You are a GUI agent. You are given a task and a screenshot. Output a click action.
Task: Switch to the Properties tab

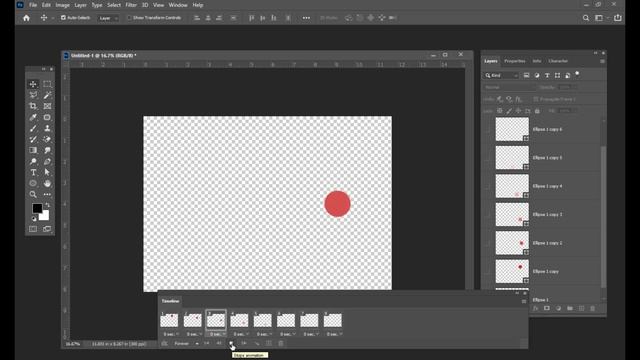pyautogui.click(x=515, y=61)
